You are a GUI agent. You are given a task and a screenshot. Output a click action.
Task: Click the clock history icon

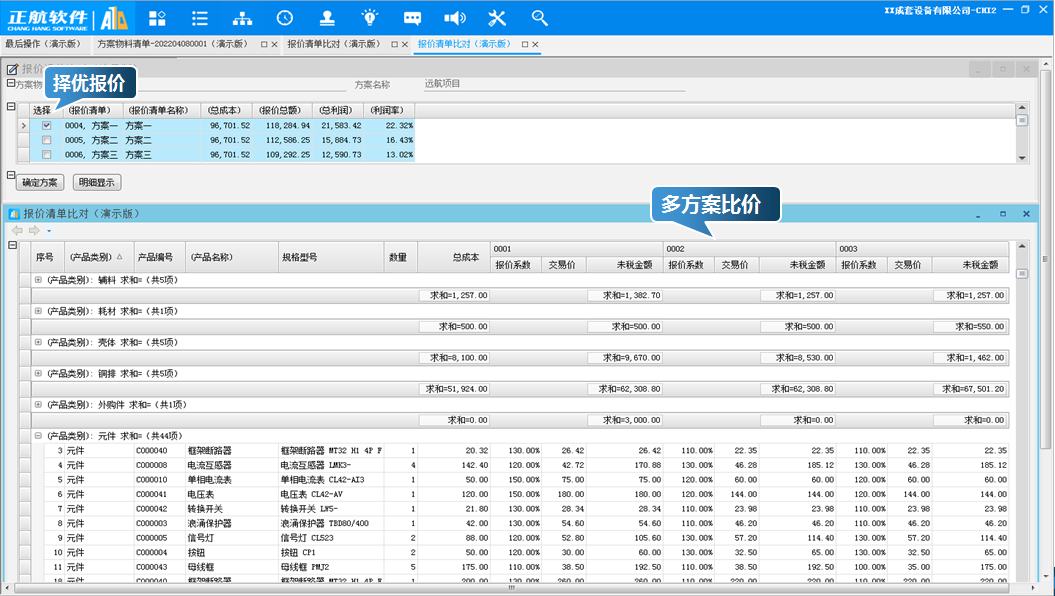(x=285, y=18)
